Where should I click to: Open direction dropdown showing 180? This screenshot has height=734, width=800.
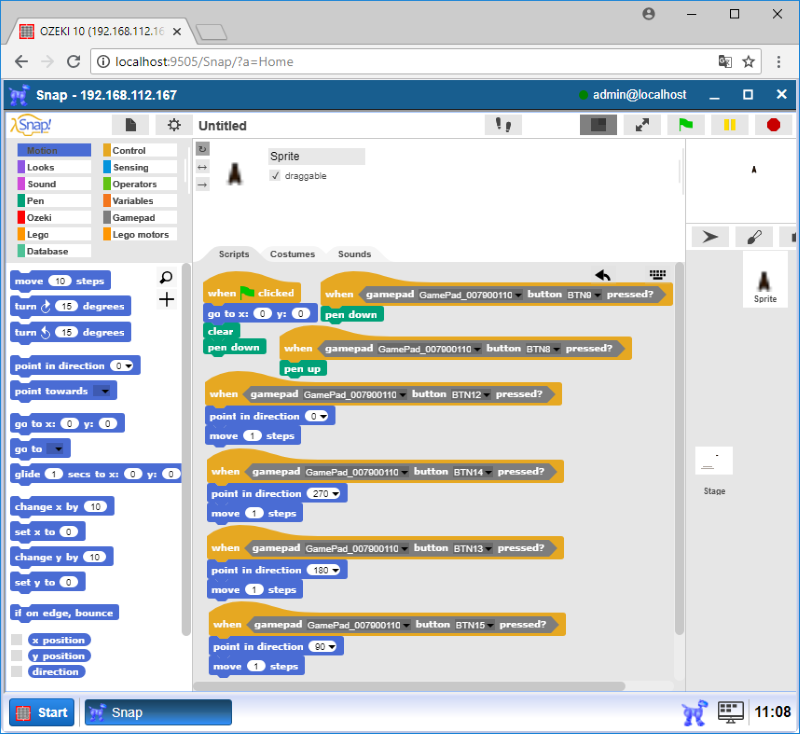click(x=335, y=570)
